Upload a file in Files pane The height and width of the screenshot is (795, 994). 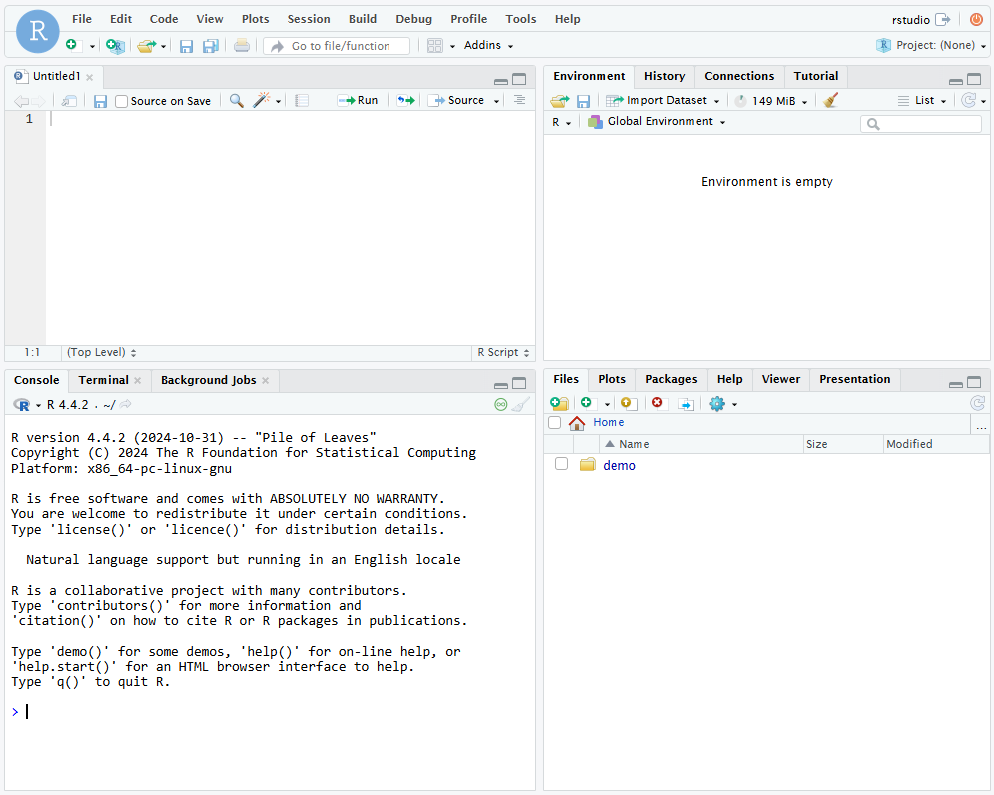pos(628,404)
